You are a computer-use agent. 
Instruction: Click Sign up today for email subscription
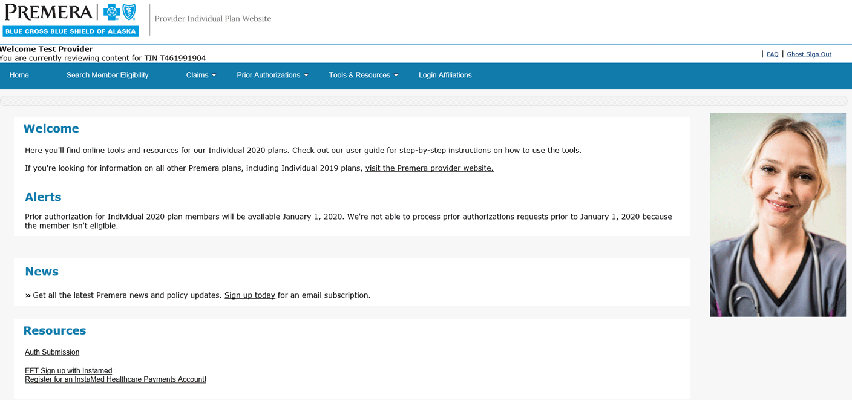pyautogui.click(x=249, y=295)
